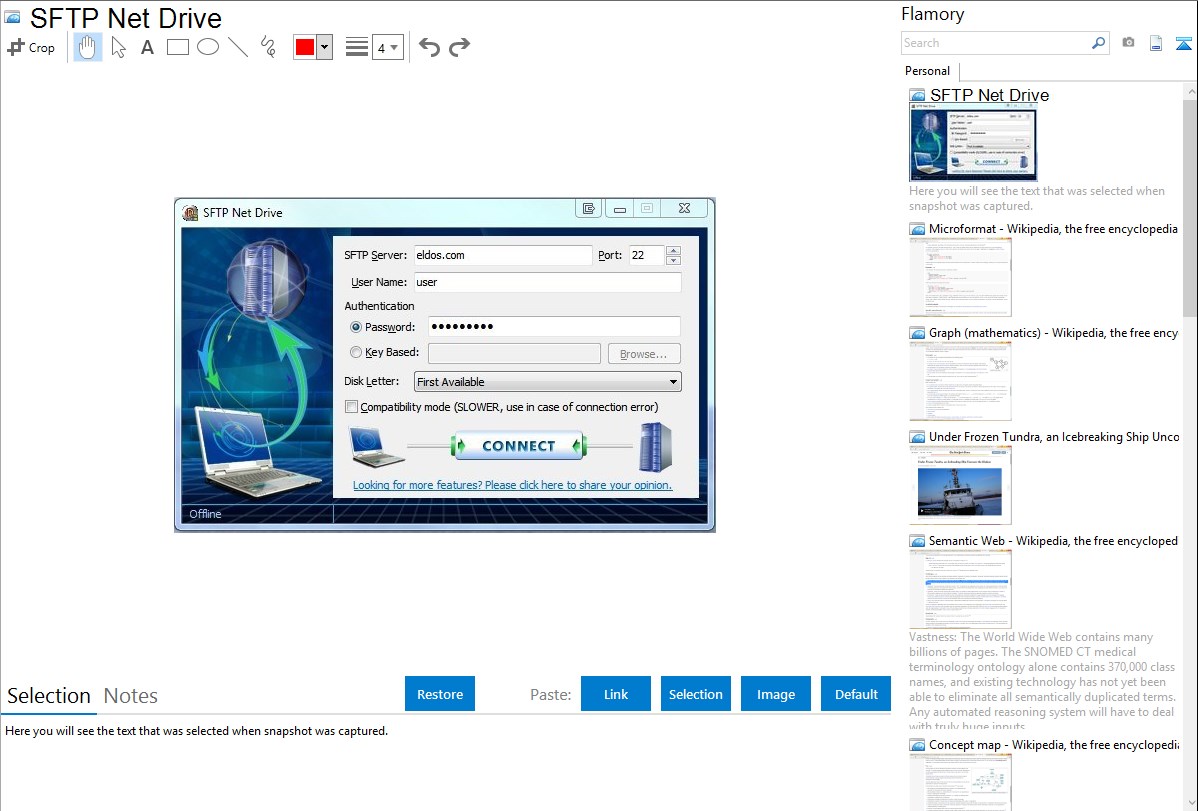This screenshot has height=811, width=1198.
Task: Click the red color swatch
Action: click(305, 47)
